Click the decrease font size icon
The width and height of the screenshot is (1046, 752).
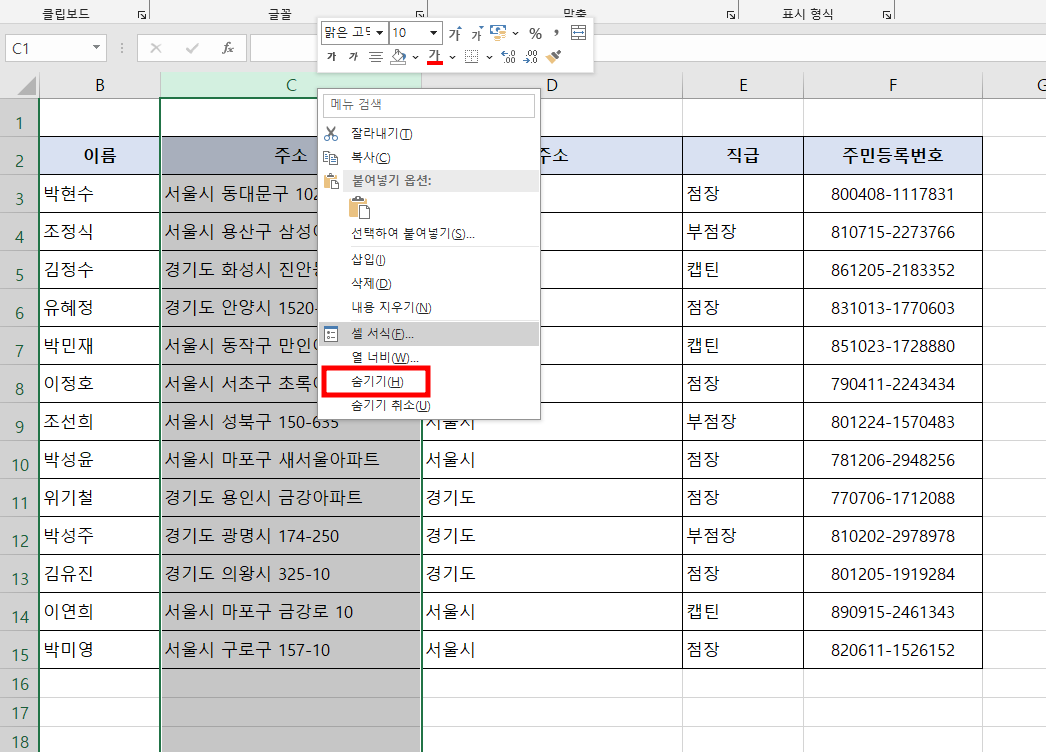click(x=476, y=33)
